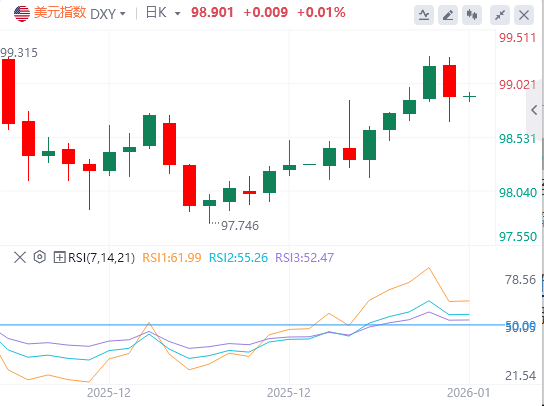The height and width of the screenshot is (406, 544).
Task: Click the RSI(7,14,21) indicator label
Action: point(101,258)
